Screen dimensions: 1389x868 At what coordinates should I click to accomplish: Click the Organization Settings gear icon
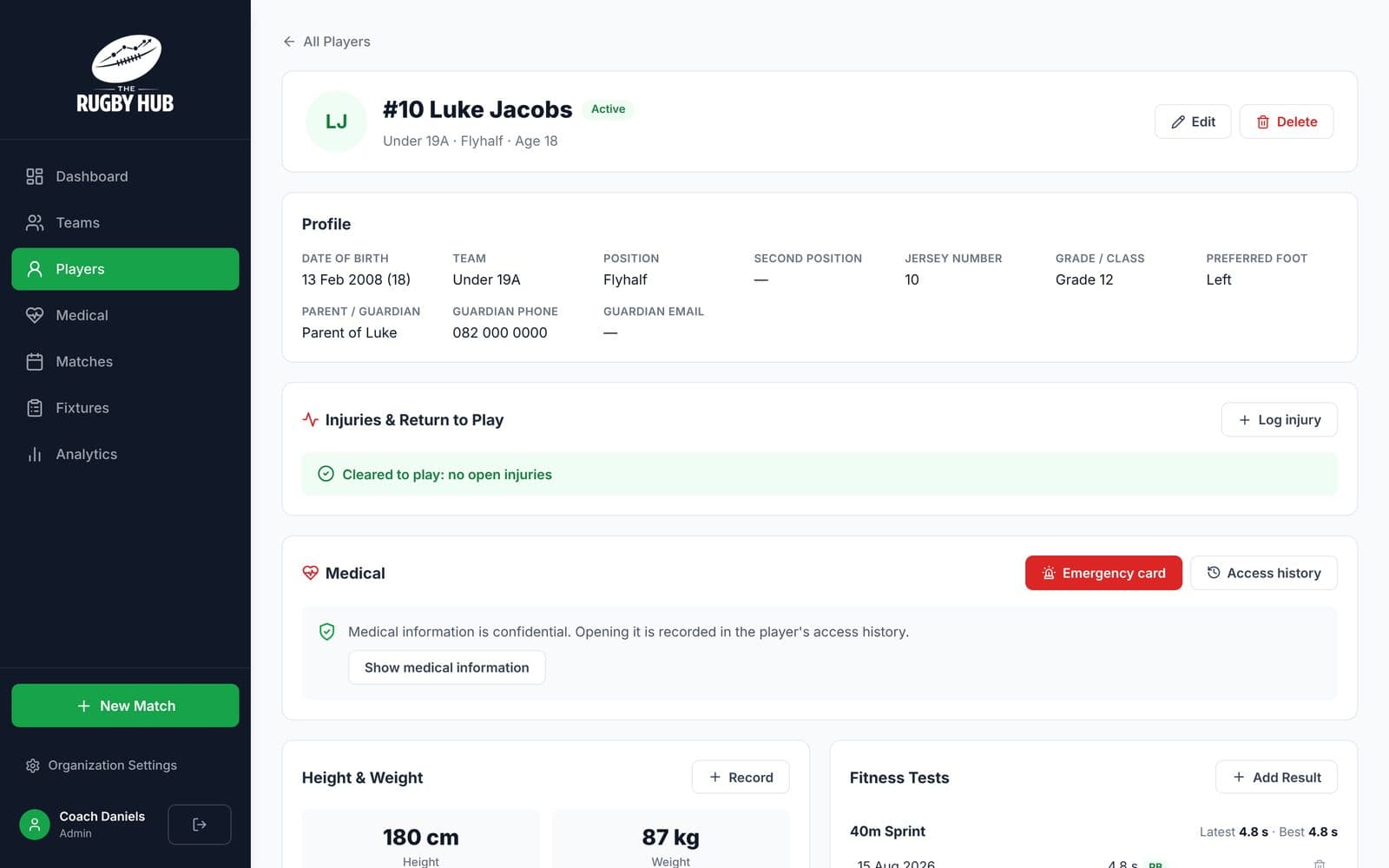(x=33, y=766)
